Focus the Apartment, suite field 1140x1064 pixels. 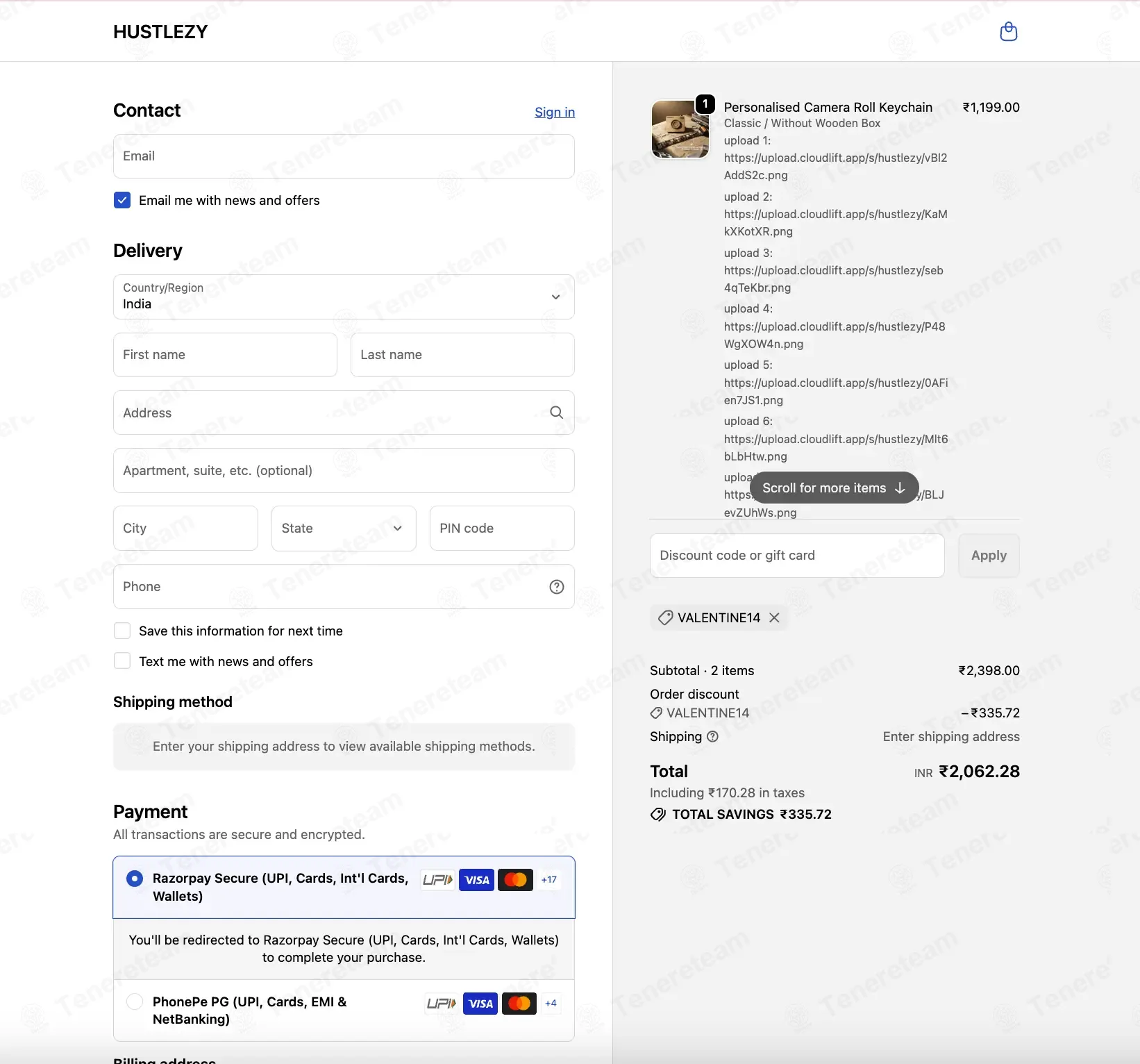344,471
